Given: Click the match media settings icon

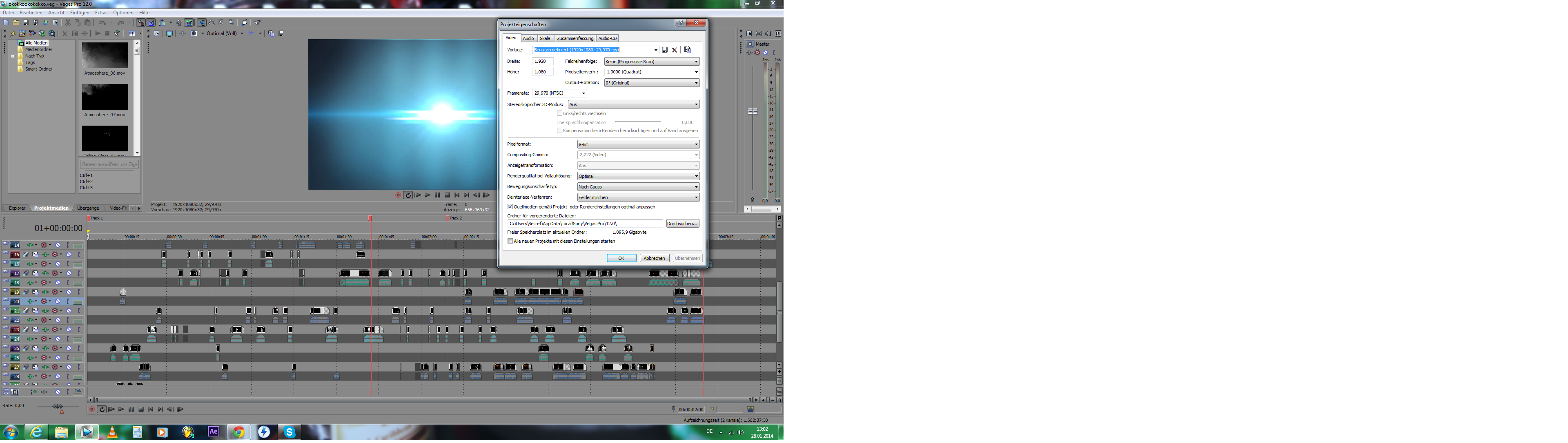Looking at the screenshot, I should click(687, 50).
